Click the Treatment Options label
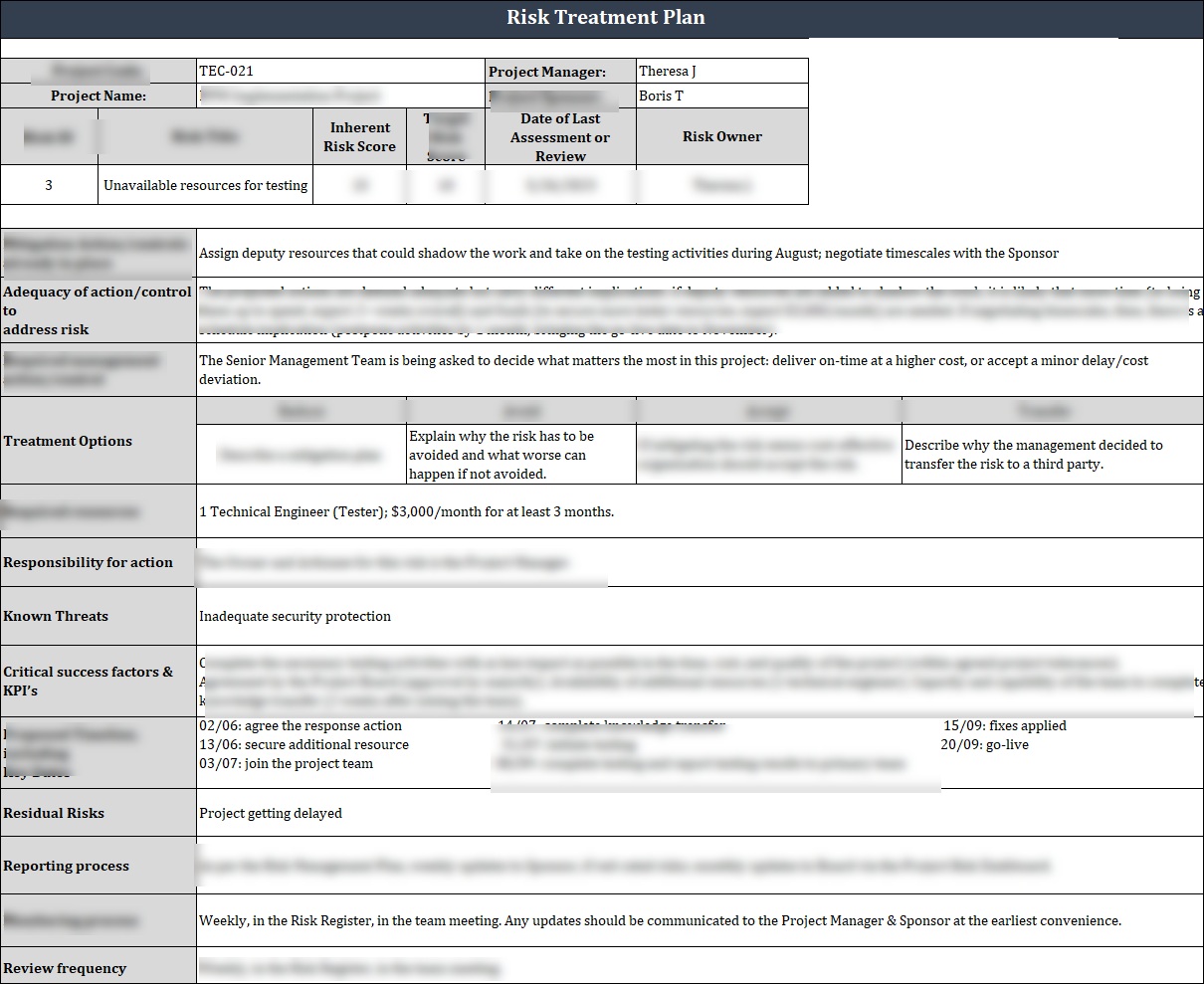The height and width of the screenshot is (984, 1204). [99, 441]
